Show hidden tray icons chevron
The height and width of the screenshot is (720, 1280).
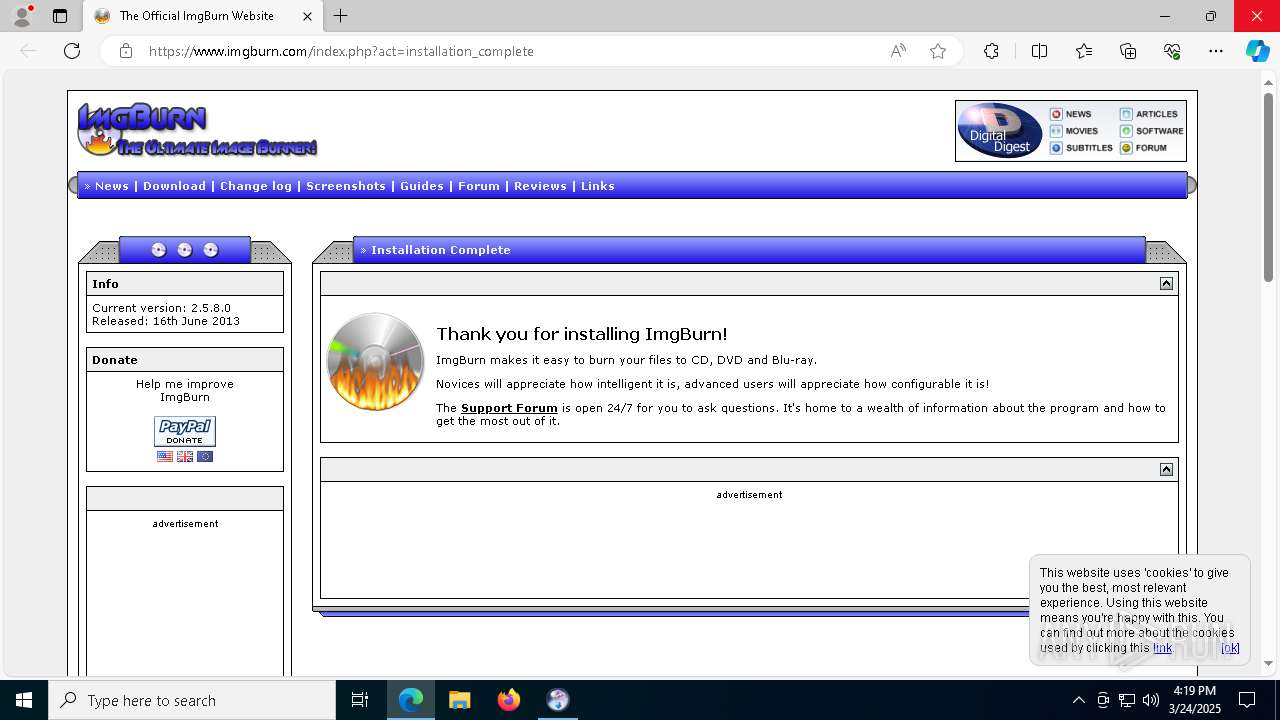point(1078,700)
